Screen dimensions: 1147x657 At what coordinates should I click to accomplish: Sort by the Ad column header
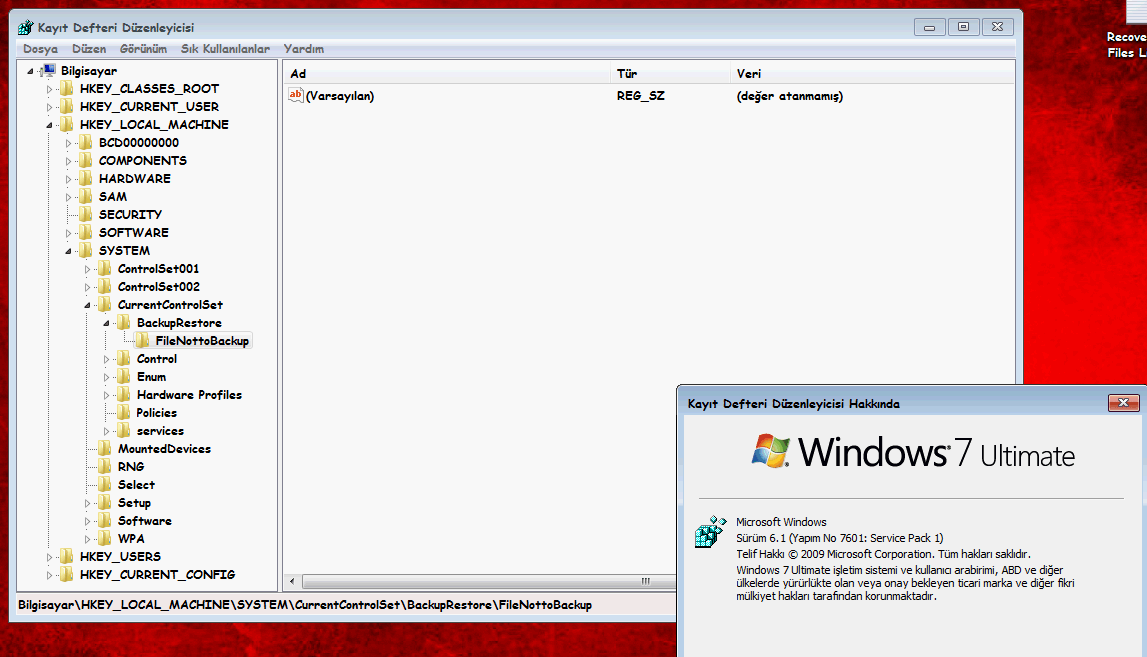pos(447,73)
